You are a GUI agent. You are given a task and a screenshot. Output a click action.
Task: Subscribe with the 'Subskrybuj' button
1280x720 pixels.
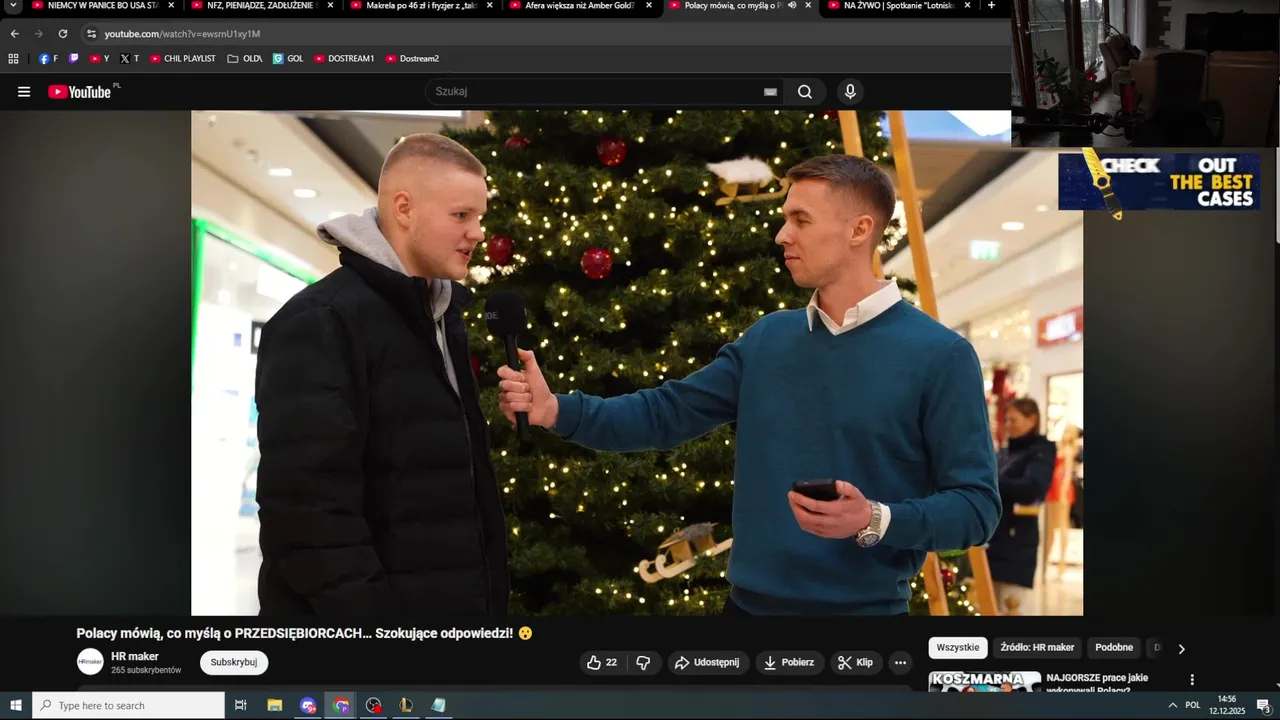coord(234,662)
